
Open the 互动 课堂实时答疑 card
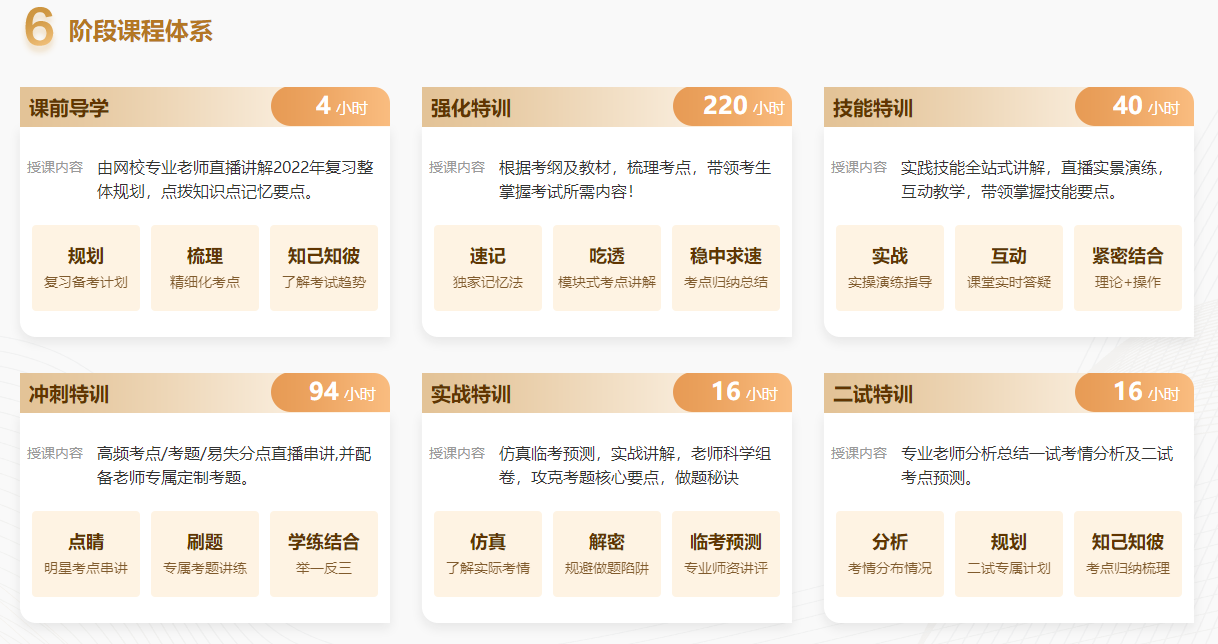point(1008,267)
